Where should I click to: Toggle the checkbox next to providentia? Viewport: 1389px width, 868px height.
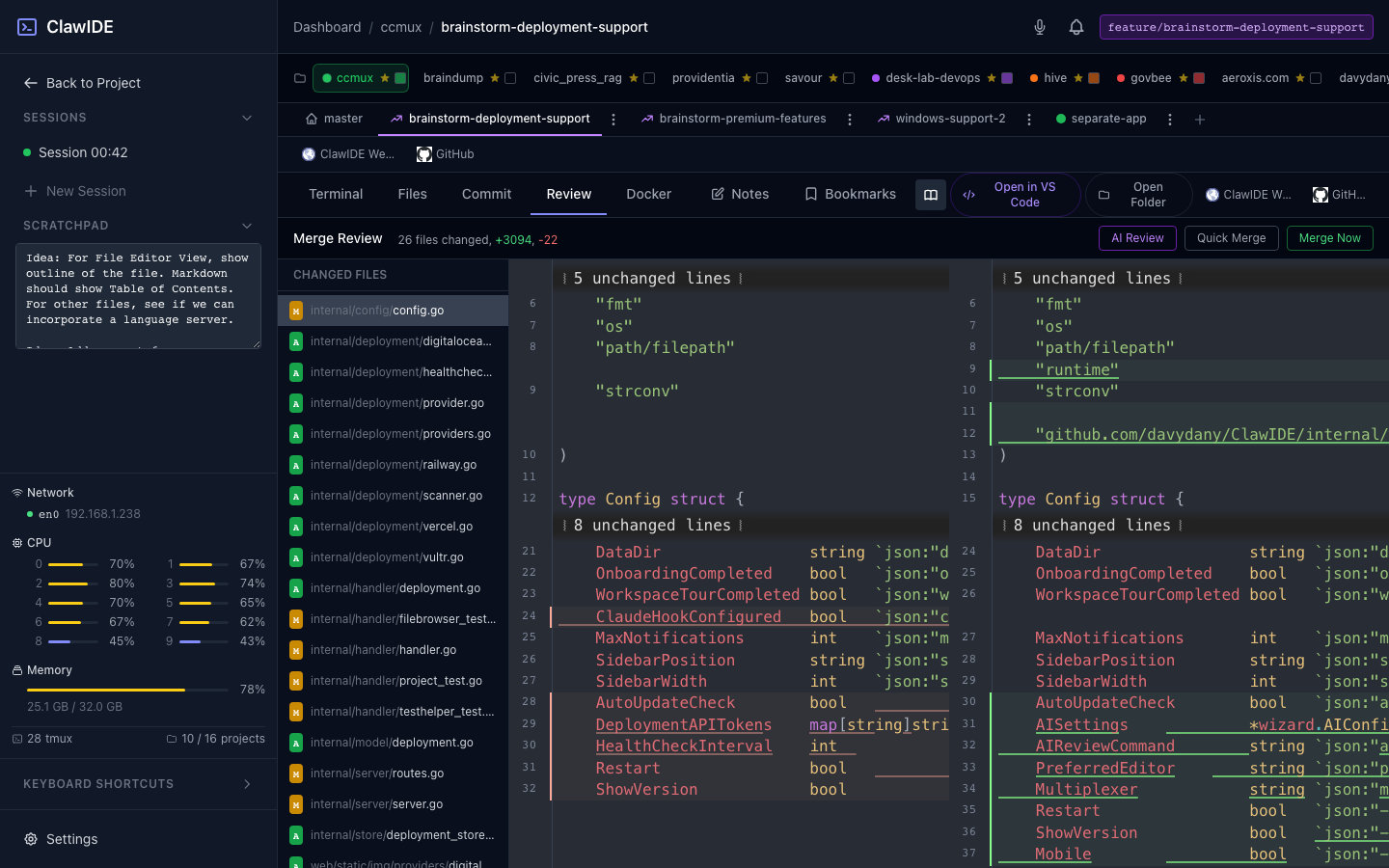click(x=762, y=78)
